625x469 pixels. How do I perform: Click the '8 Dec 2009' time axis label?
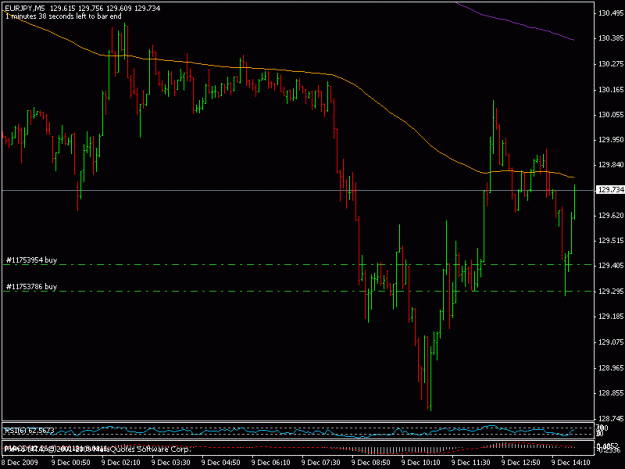click(20, 463)
